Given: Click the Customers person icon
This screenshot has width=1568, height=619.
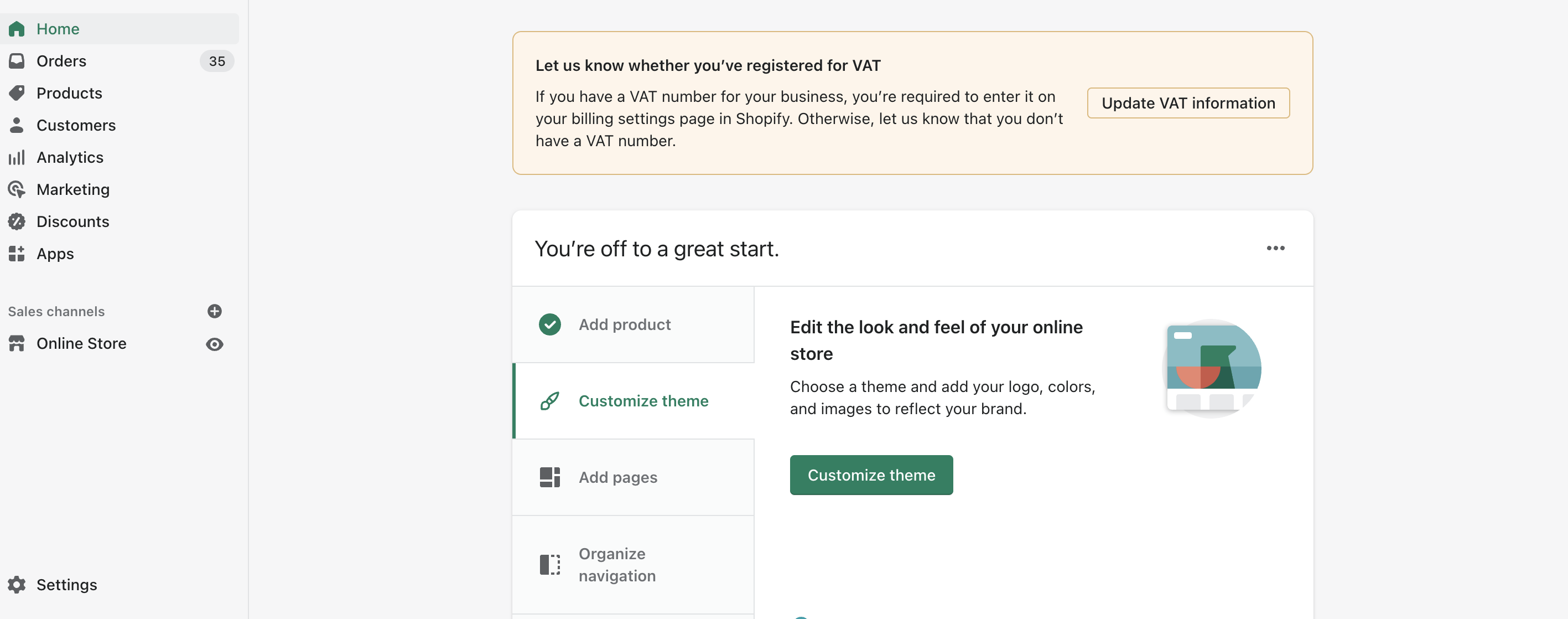Looking at the screenshot, I should click(x=17, y=125).
